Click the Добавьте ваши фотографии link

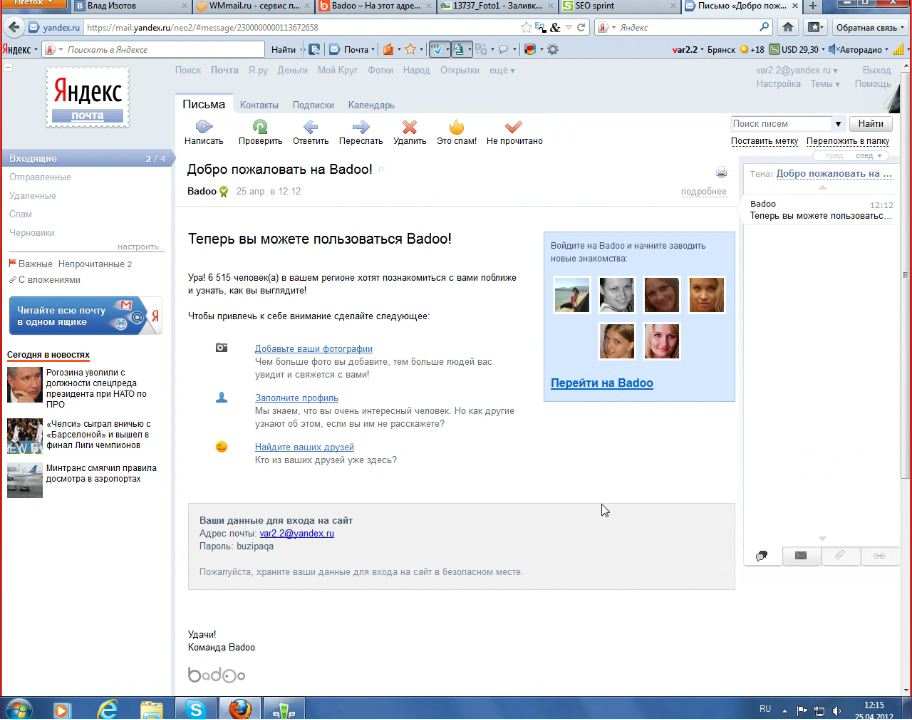coord(314,349)
